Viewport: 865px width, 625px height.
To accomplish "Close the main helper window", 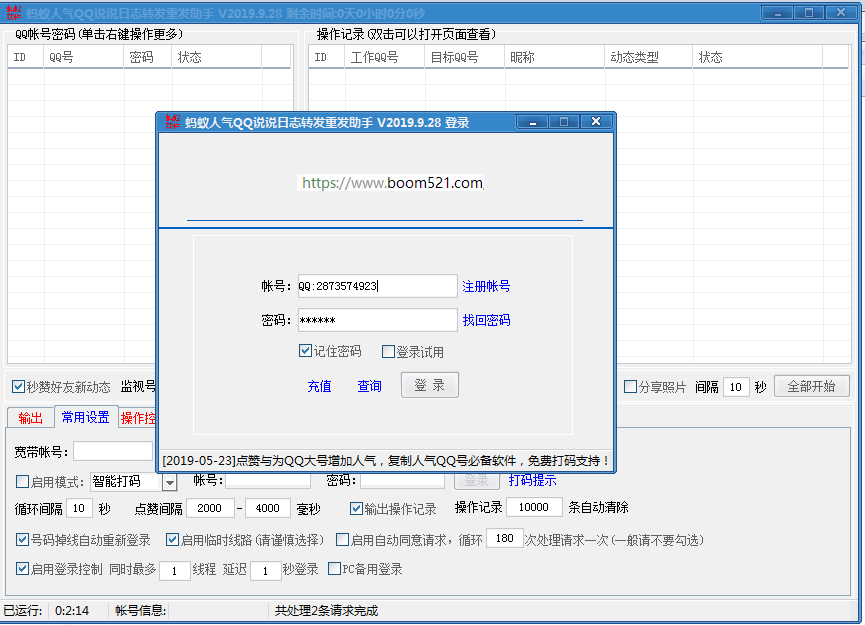I will click(841, 13).
